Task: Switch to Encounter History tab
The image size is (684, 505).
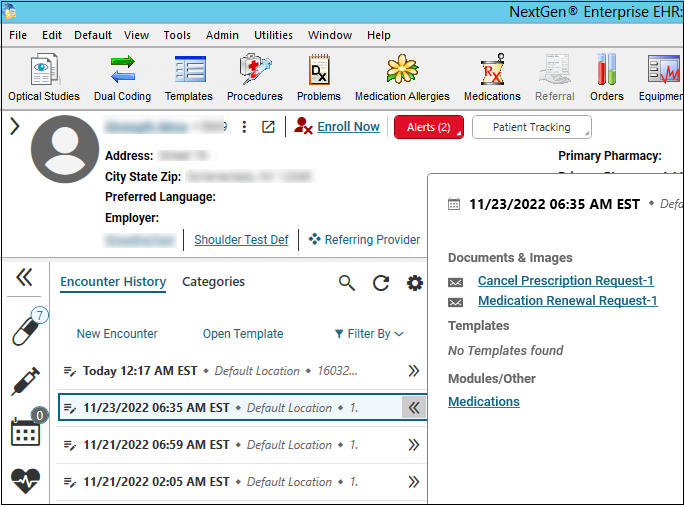Action: 113,282
